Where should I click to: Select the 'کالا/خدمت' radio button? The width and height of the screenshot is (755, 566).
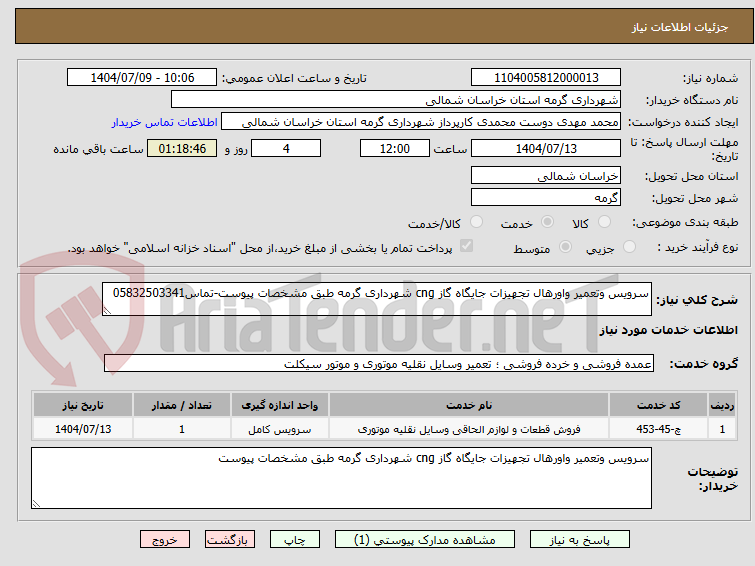476,222
